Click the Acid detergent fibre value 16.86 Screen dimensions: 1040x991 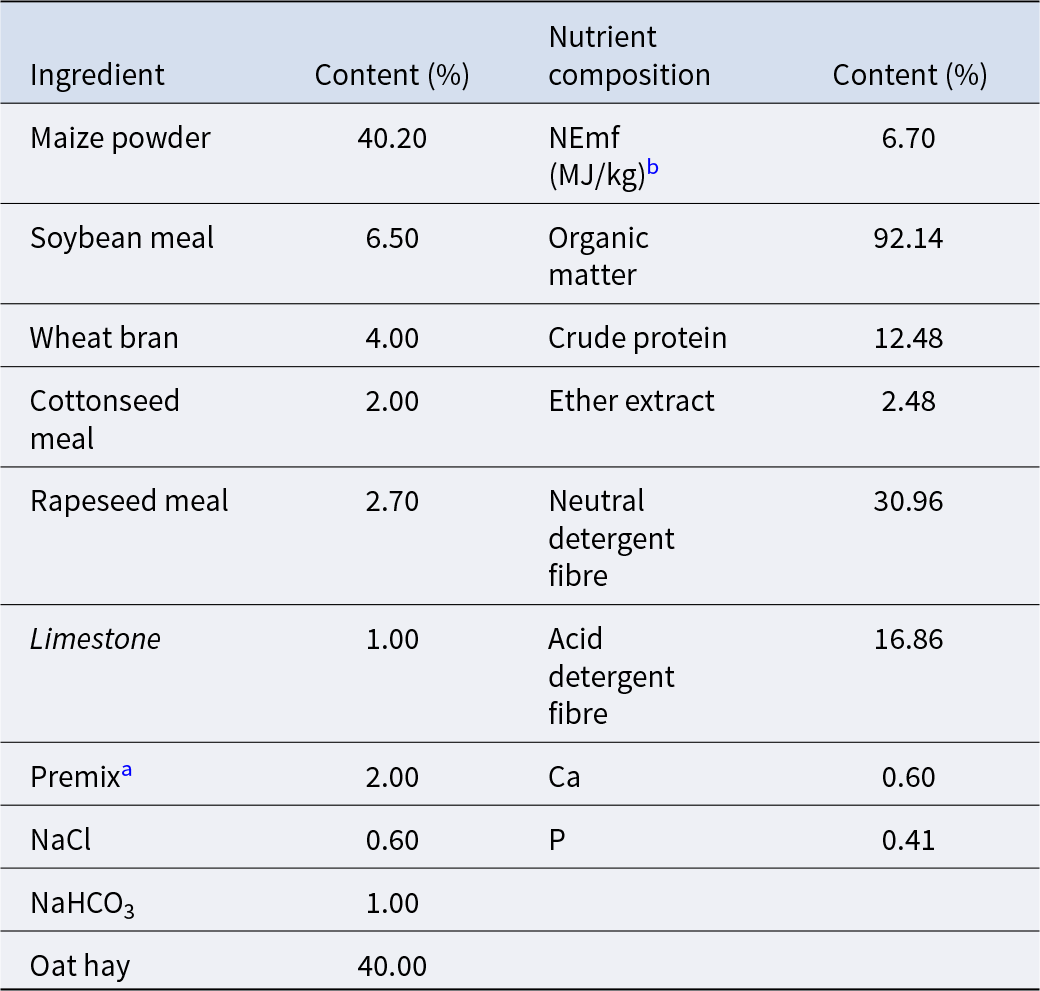908,639
